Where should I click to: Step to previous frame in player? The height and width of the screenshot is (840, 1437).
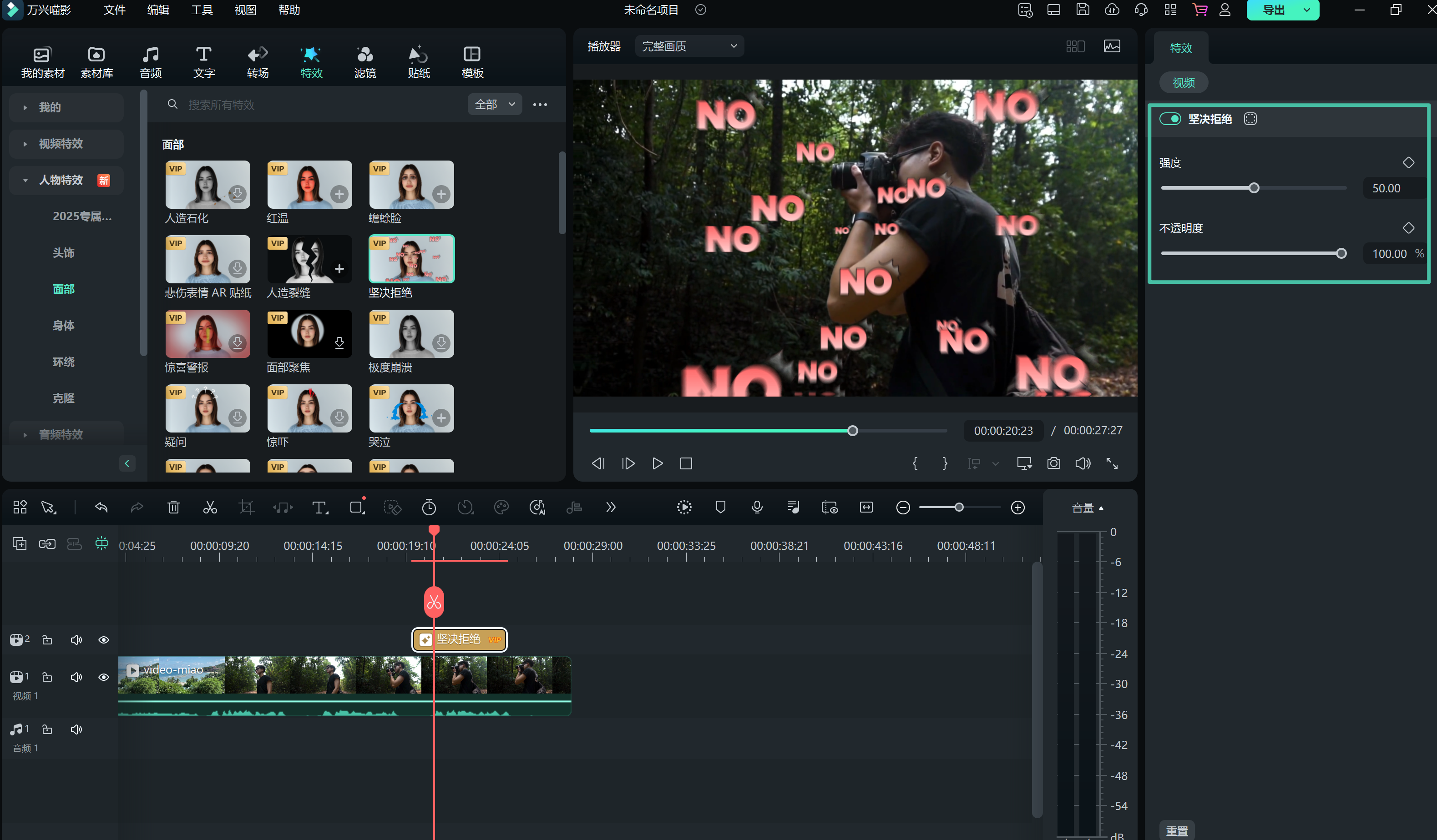[598, 463]
